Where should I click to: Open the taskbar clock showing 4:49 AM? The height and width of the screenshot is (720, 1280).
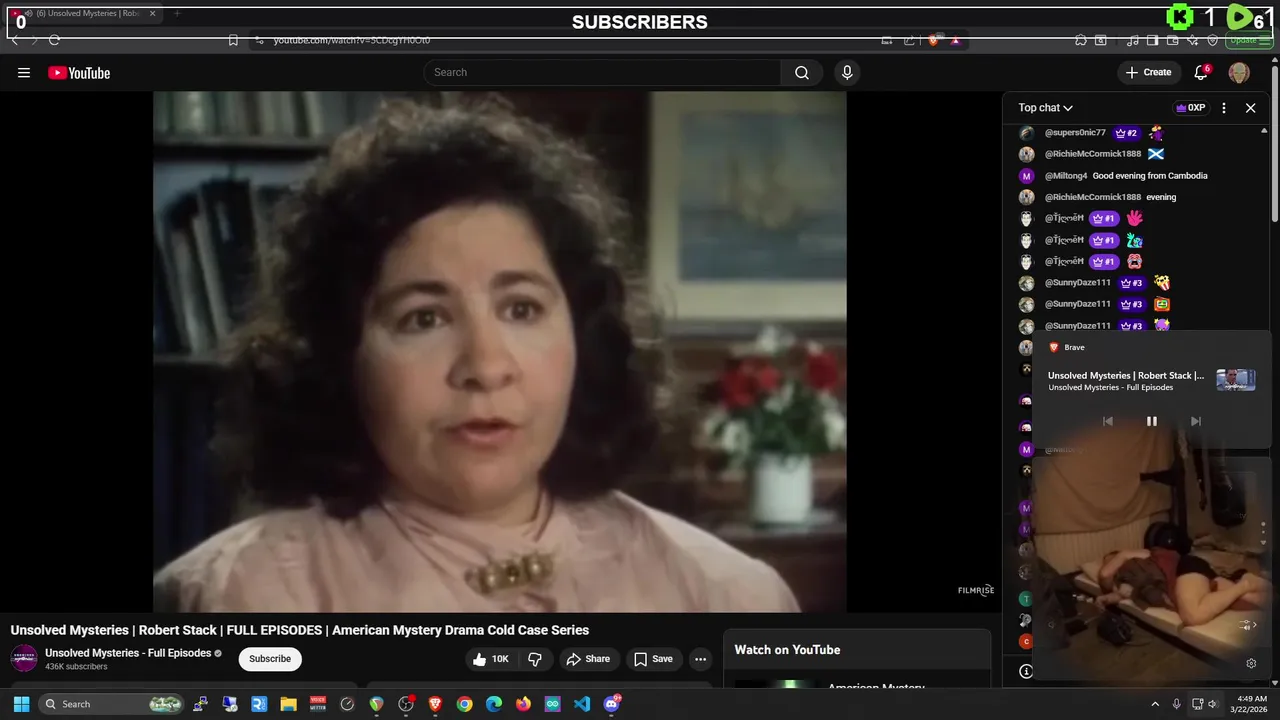coord(1251,704)
